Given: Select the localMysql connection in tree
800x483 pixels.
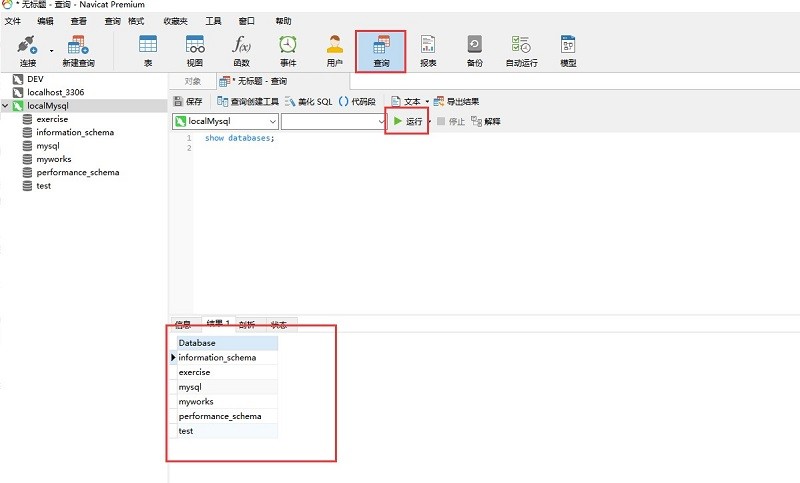Looking at the screenshot, I should [x=47, y=106].
